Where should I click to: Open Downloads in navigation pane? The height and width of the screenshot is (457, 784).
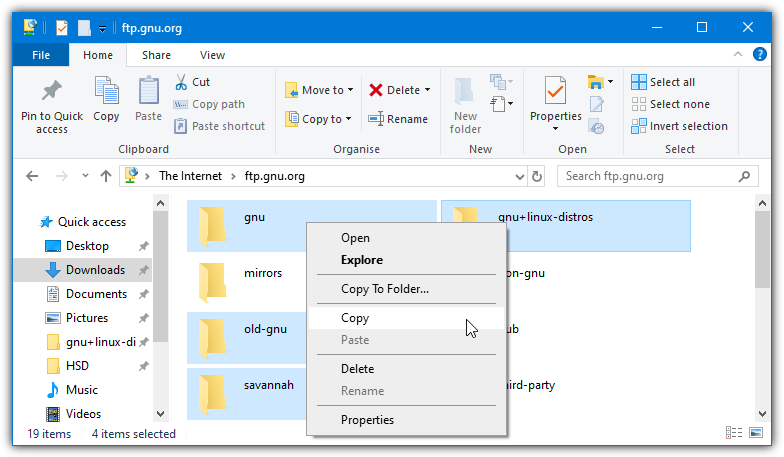95,270
